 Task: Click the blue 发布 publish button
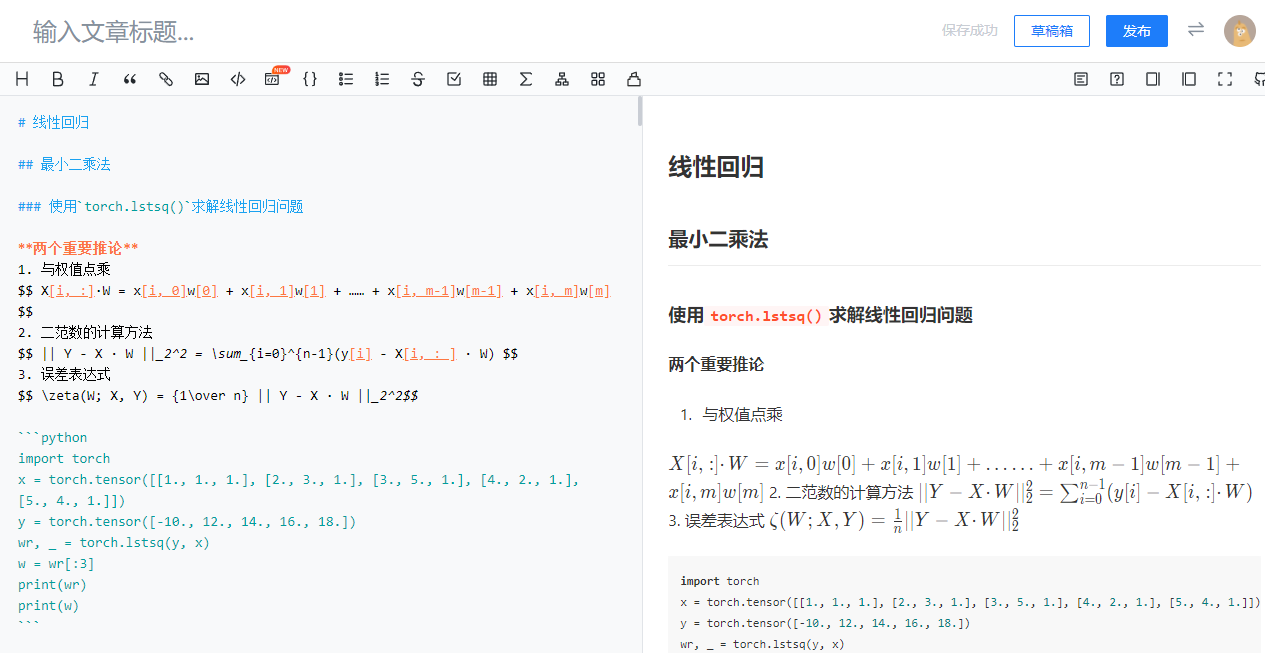[1137, 31]
